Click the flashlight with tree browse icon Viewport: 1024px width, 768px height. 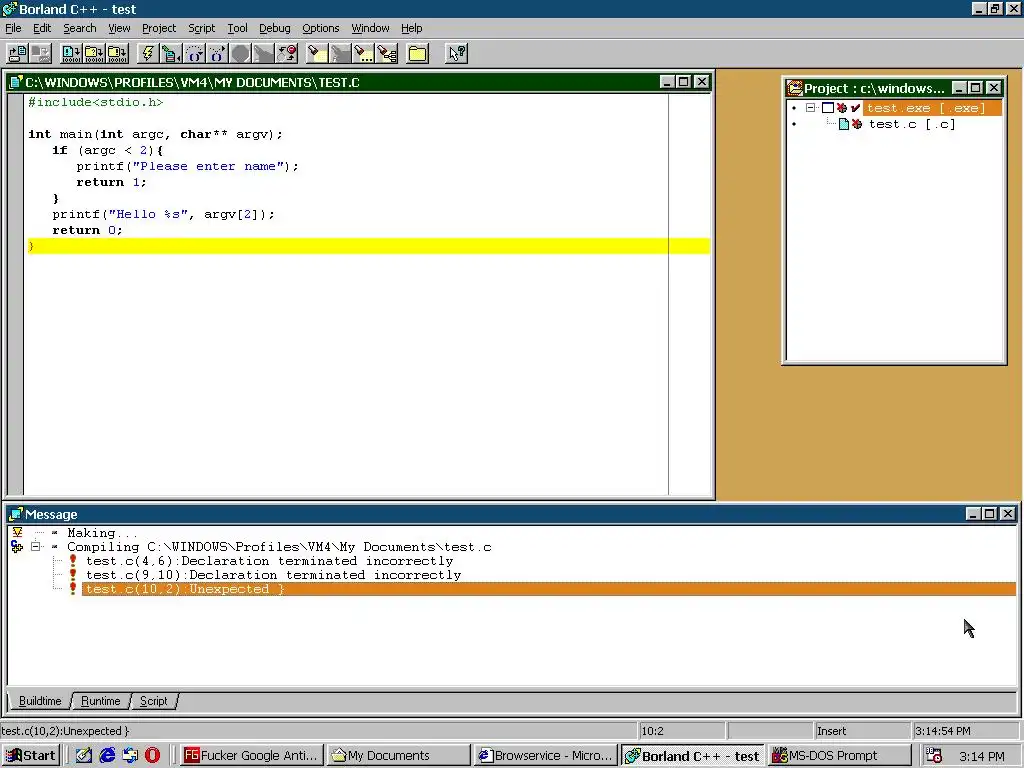(x=387, y=54)
